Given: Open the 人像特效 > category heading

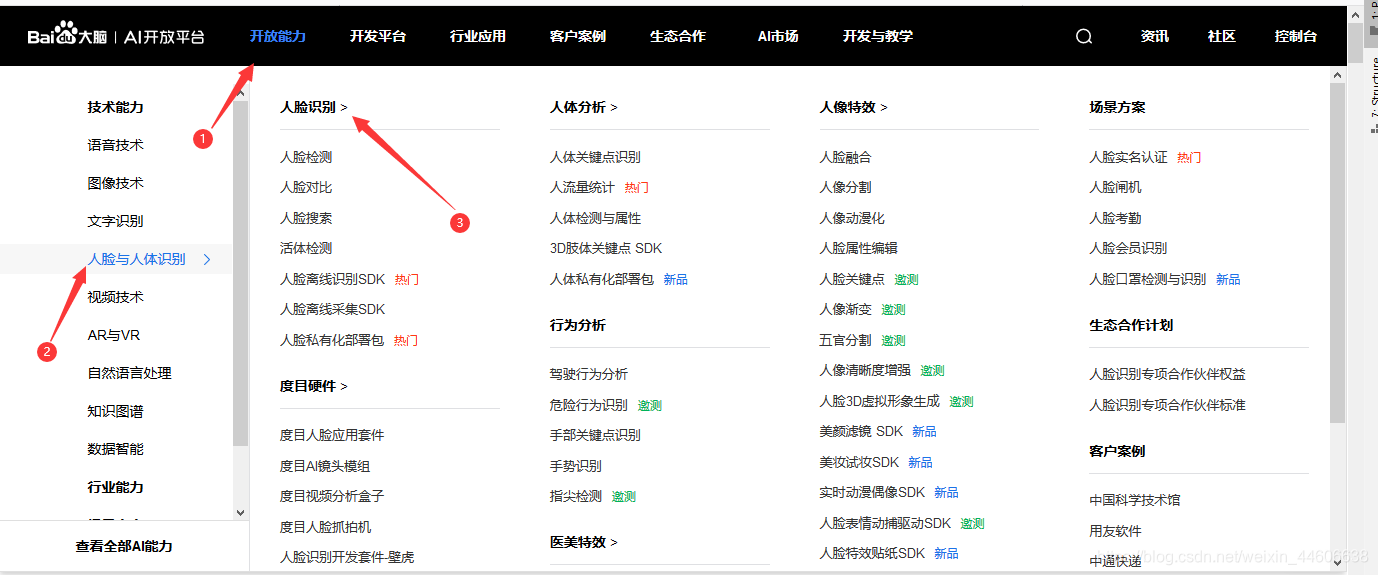Looking at the screenshot, I should point(854,107).
